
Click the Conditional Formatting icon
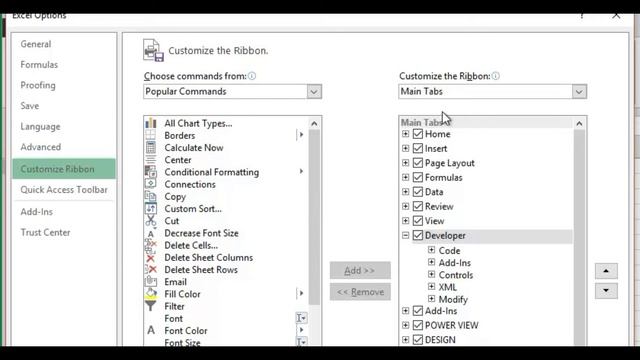click(151, 172)
